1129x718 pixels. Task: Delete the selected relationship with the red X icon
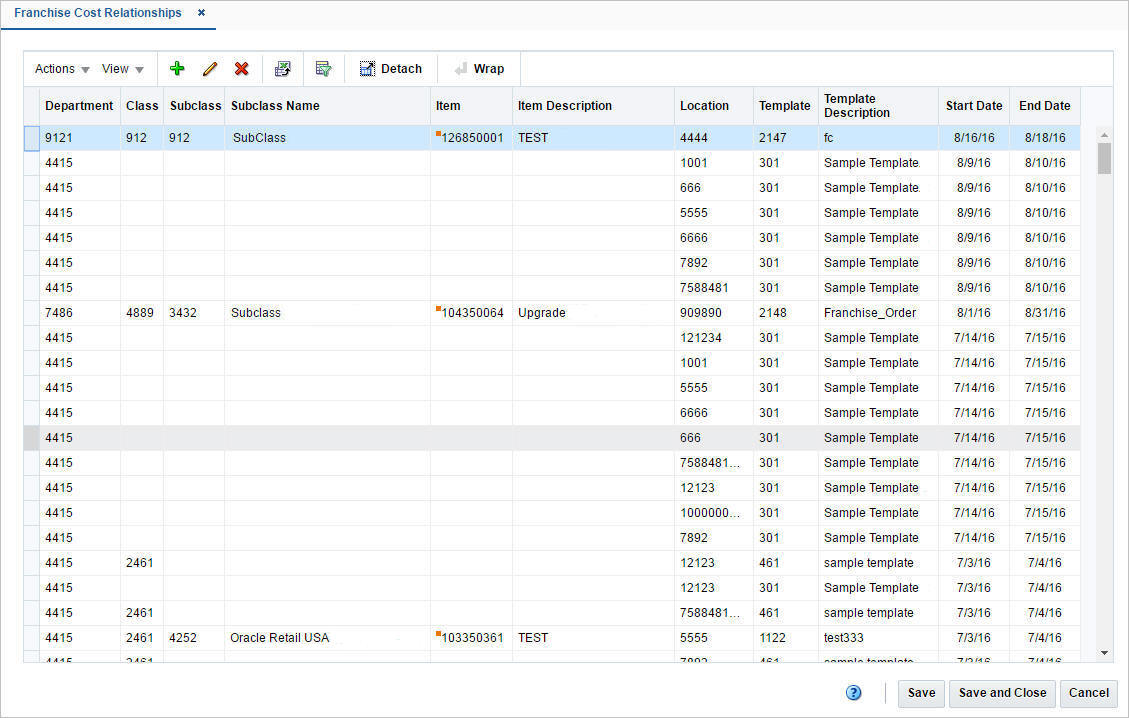pyautogui.click(x=241, y=68)
